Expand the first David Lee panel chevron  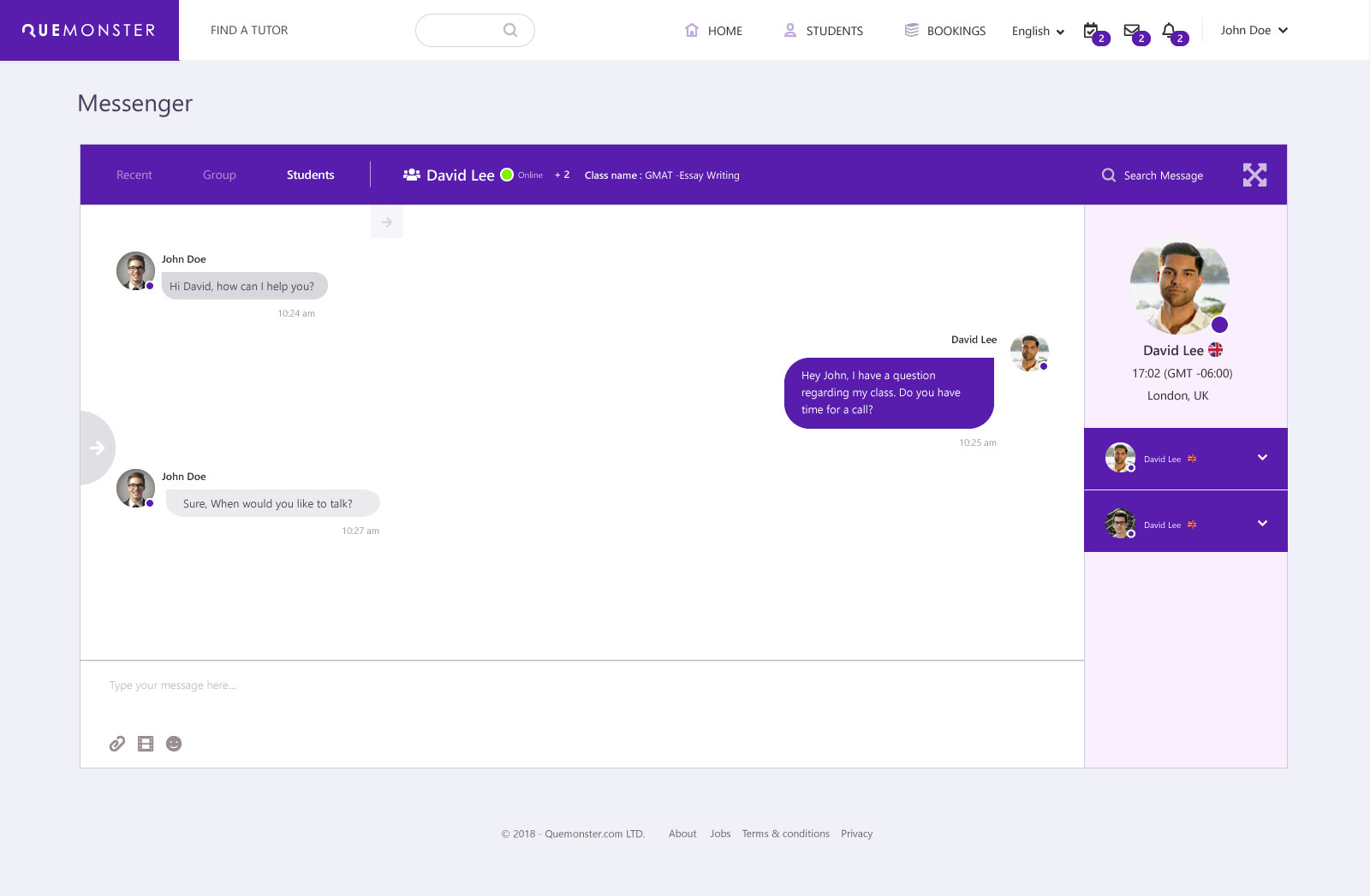tap(1262, 459)
